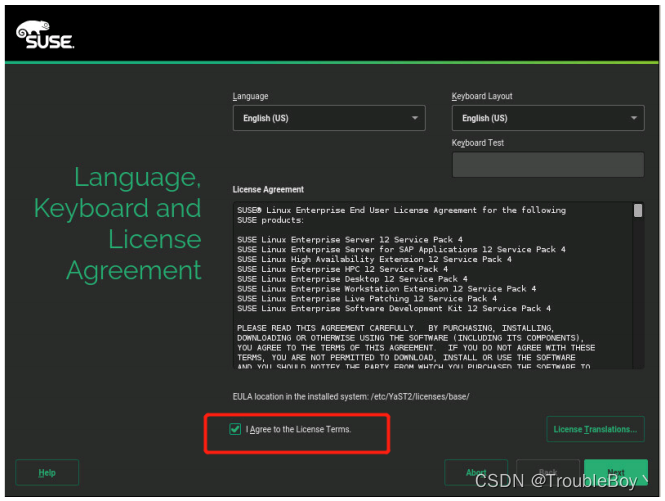Image resolution: width=665 pixels, height=501 pixels.
Task: Click the "License Agreement" label
Action: tap(268, 190)
